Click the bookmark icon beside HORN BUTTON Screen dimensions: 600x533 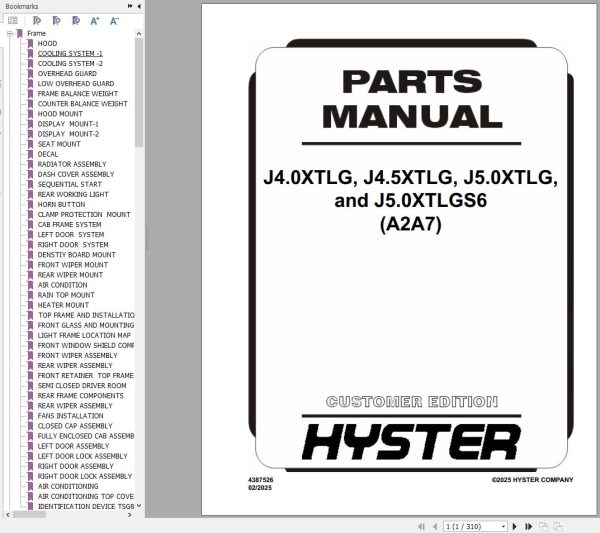(31, 205)
